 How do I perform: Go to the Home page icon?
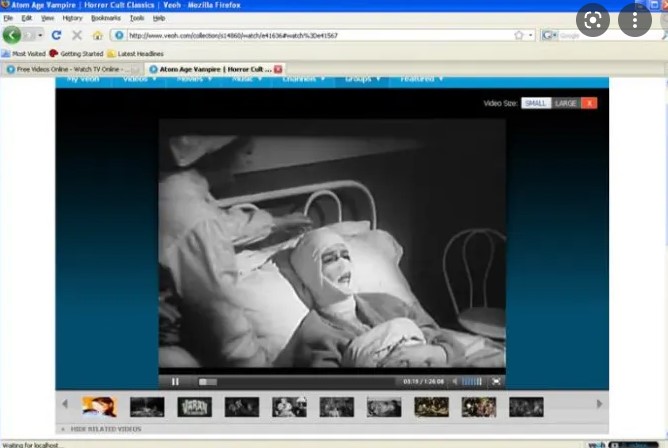coord(98,35)
